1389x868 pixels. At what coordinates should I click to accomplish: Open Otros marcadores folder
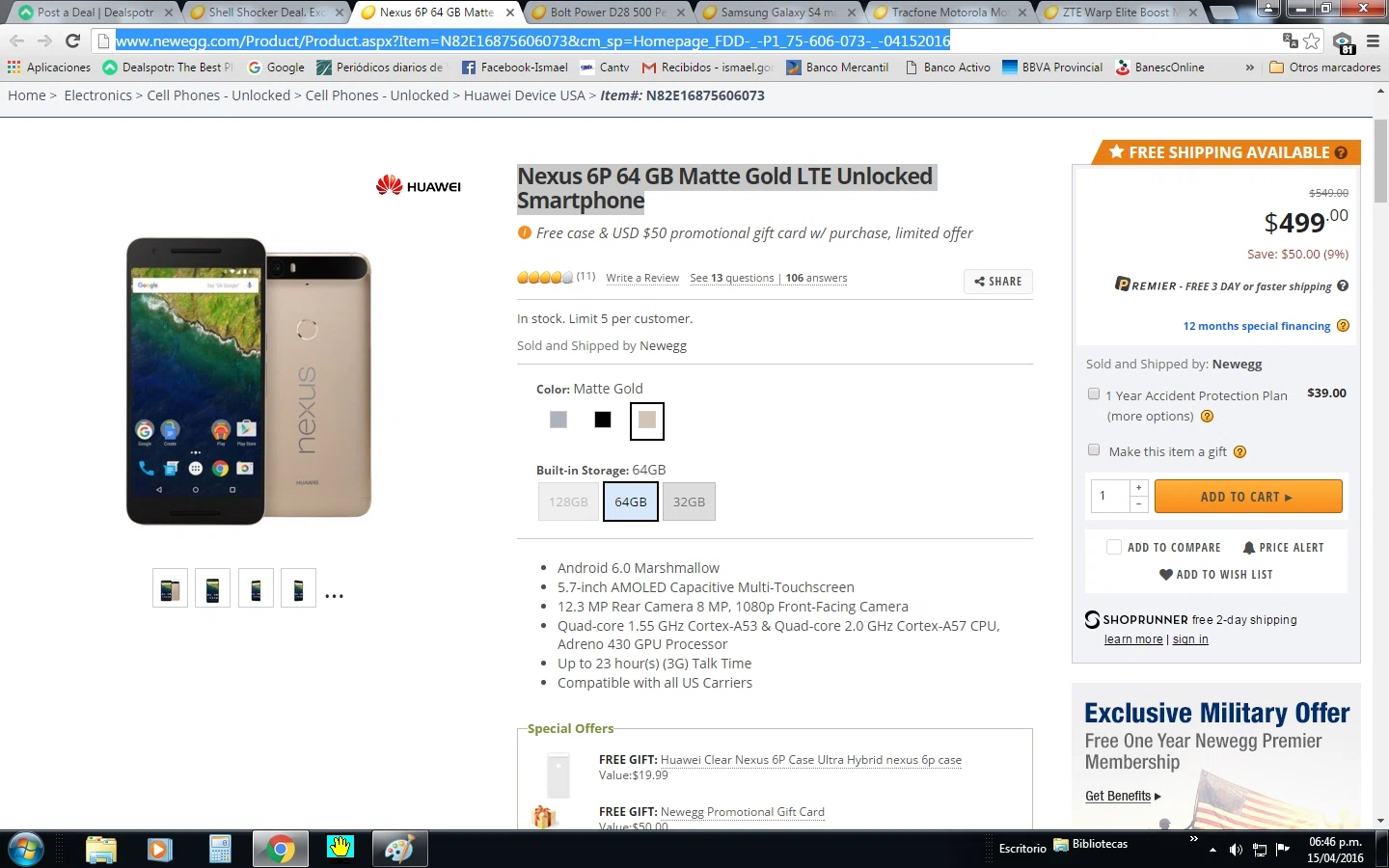pyautogui.click(x=1324, y=68)
